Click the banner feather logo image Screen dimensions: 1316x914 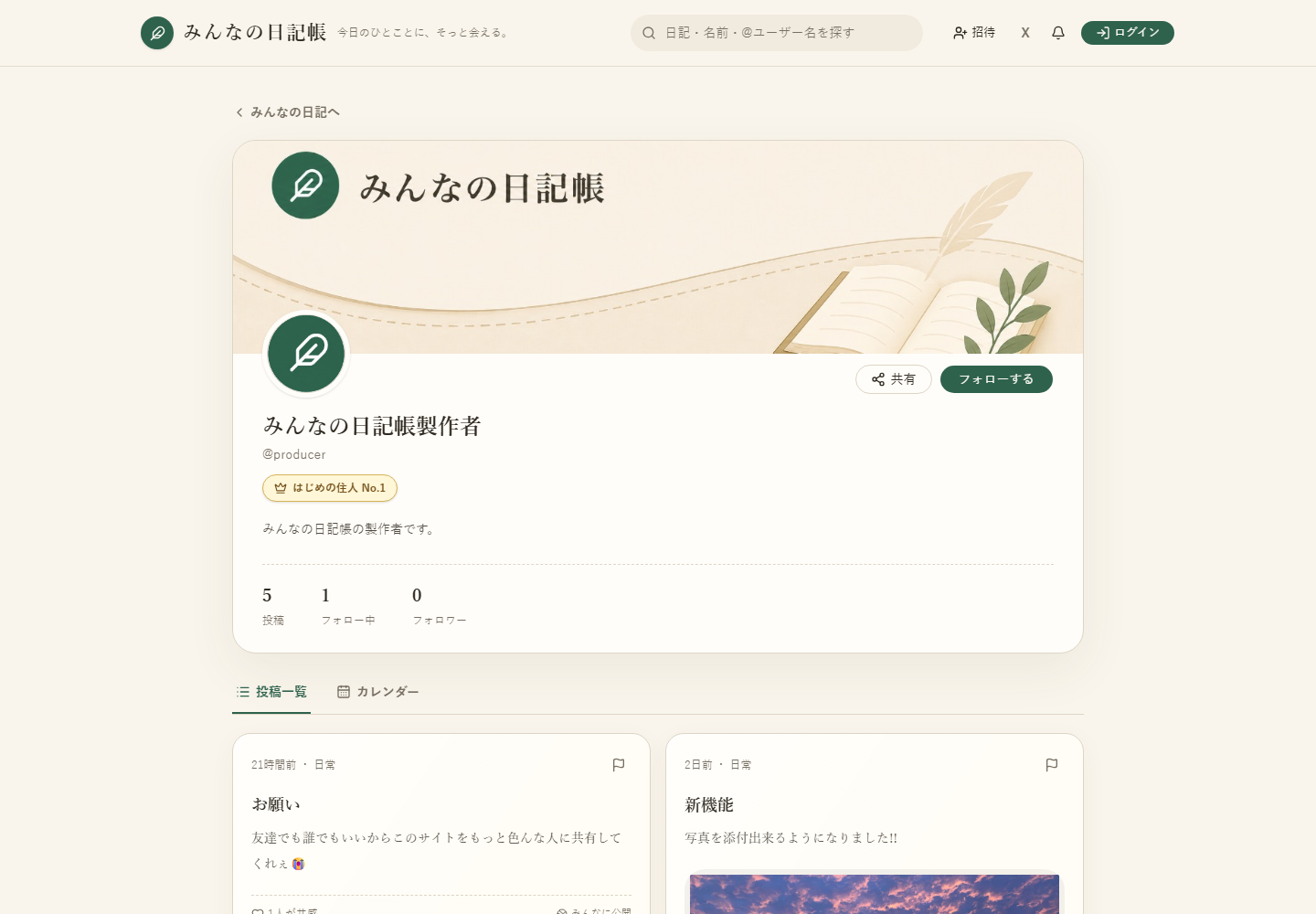pyautogui.click(x=306, y=186)
